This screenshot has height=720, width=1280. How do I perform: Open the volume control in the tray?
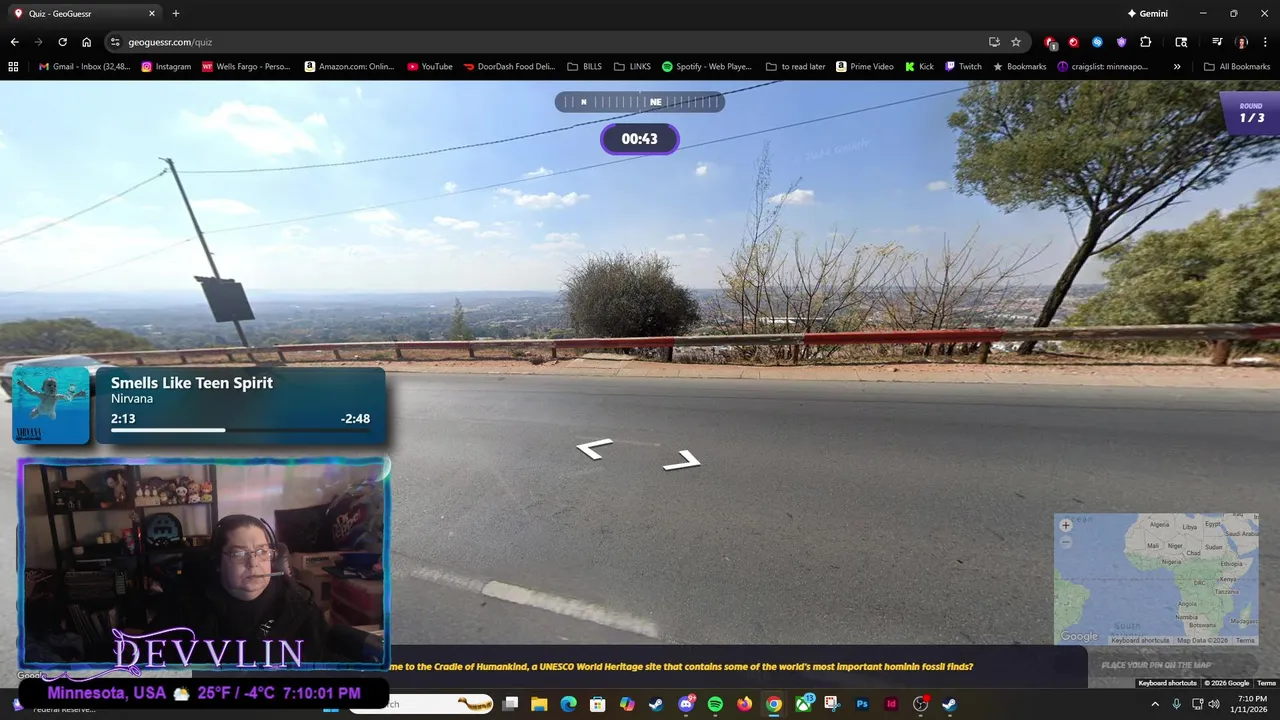(x=1214, y=704)
